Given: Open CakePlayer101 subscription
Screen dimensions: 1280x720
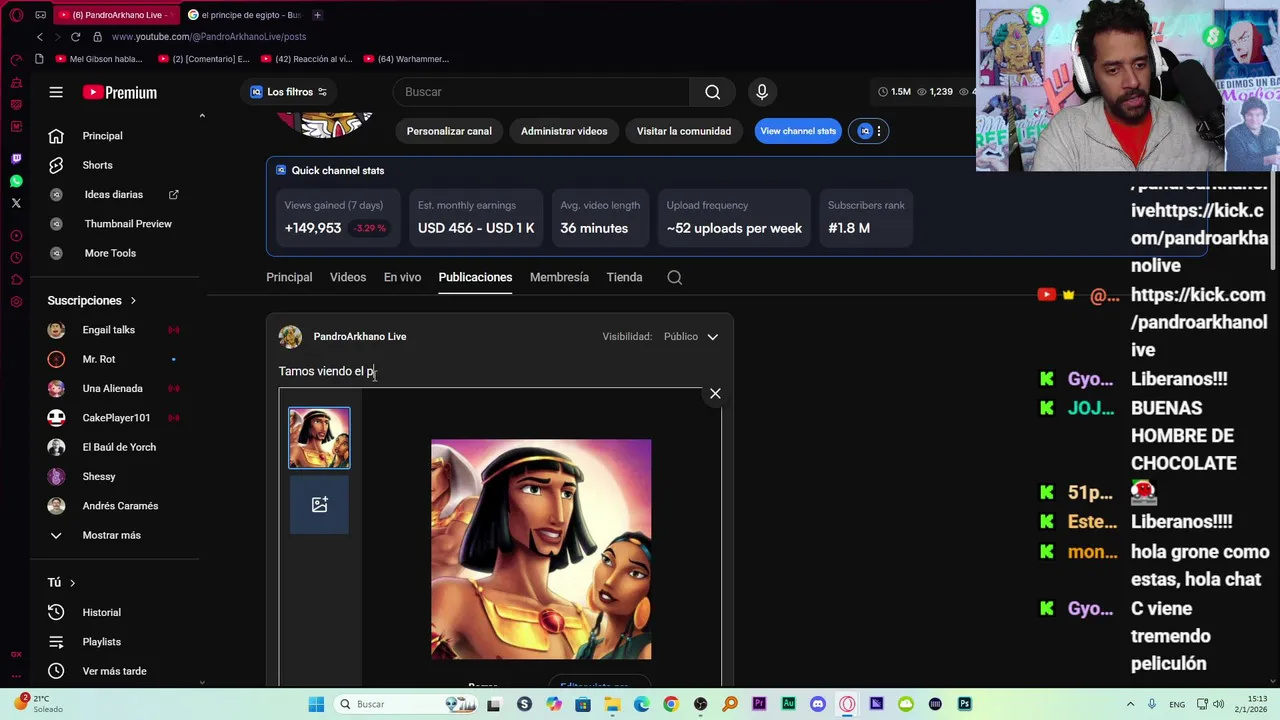Looking at the screenshot, I should pyautogui.click(x=116, y=418).
